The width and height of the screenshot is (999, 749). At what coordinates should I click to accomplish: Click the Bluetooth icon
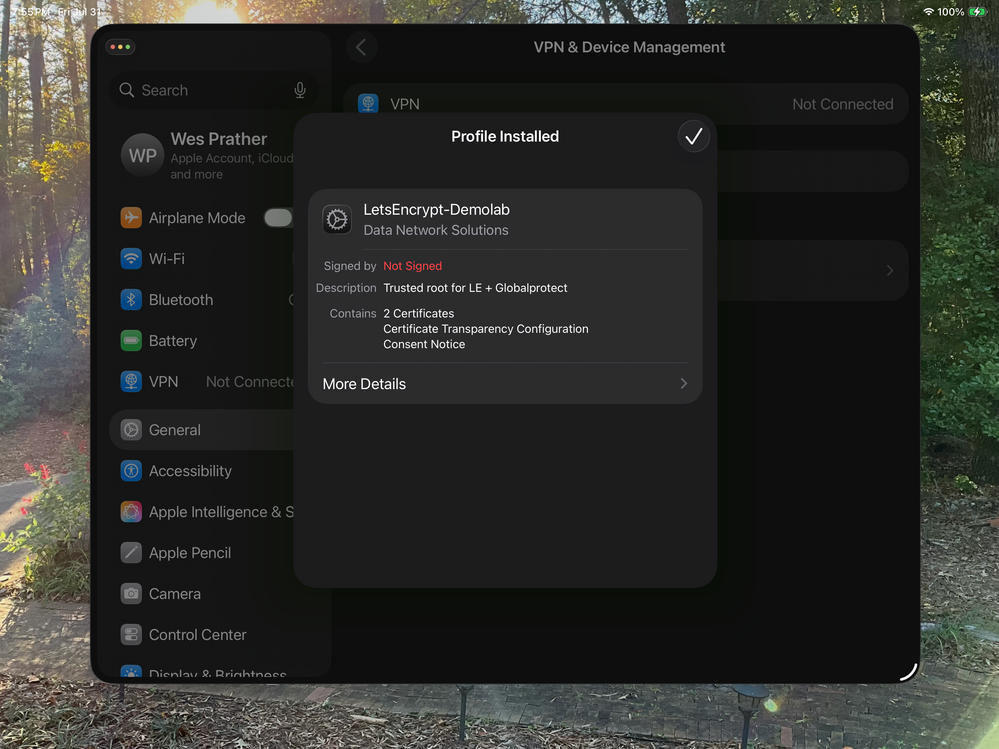[x=131, y=299]
